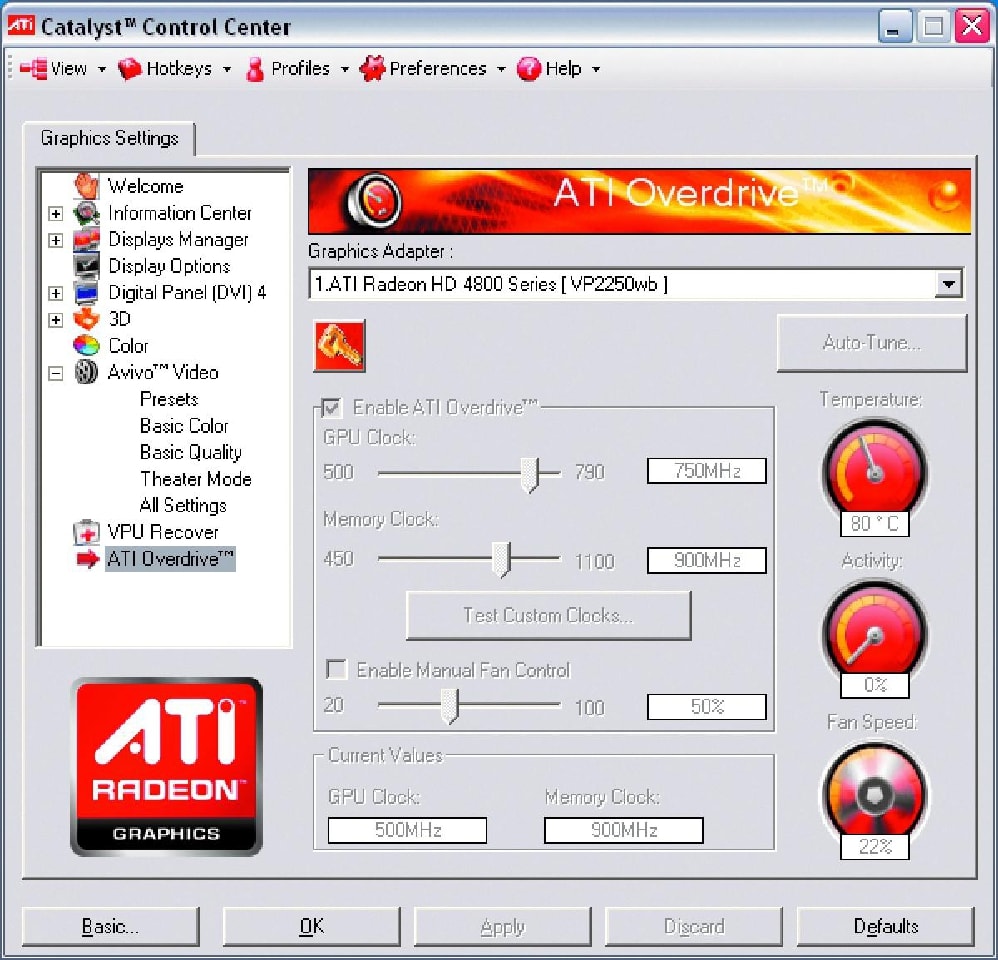Collapse the Avivo Video tree node
The height and width of the screenshot is (960, 998).
pyautogui.click(x=56, y=373)
